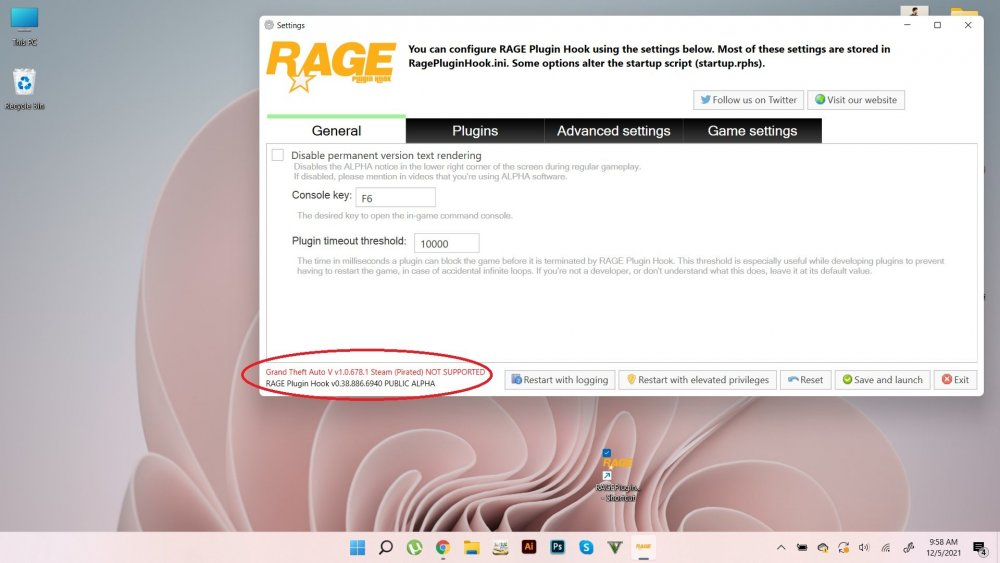Click Visit our website
The width and height of the screenshot is (1000, 563).
point(856,100)
